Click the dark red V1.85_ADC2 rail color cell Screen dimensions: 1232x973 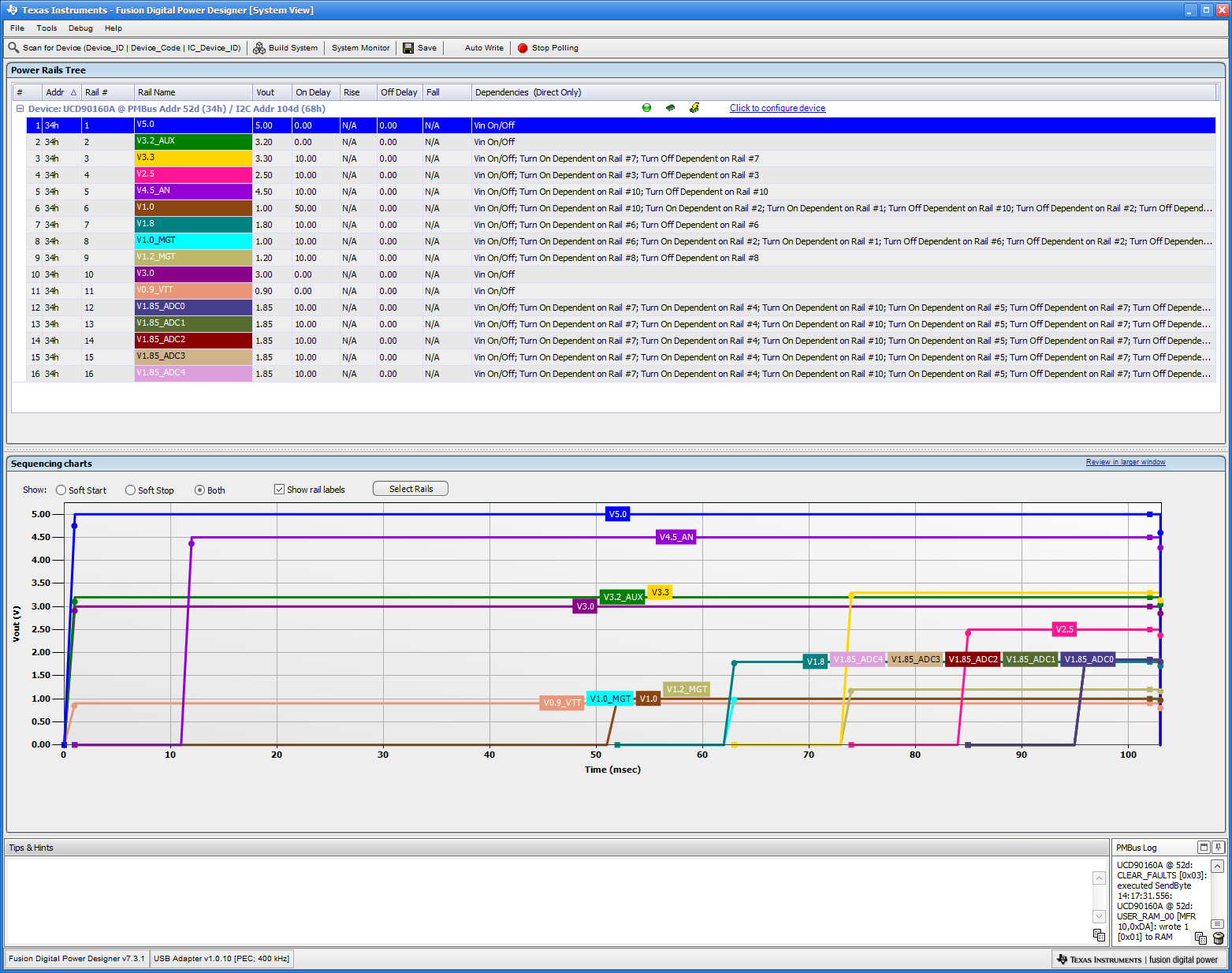click(x=193, y=341)
